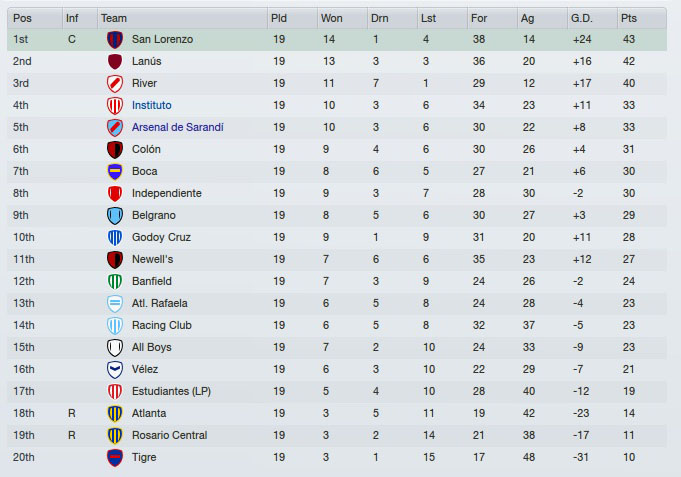Open the Arsenal de Sarandí team link
Screen dimensions: 681x477
click(x=178, y=128)
